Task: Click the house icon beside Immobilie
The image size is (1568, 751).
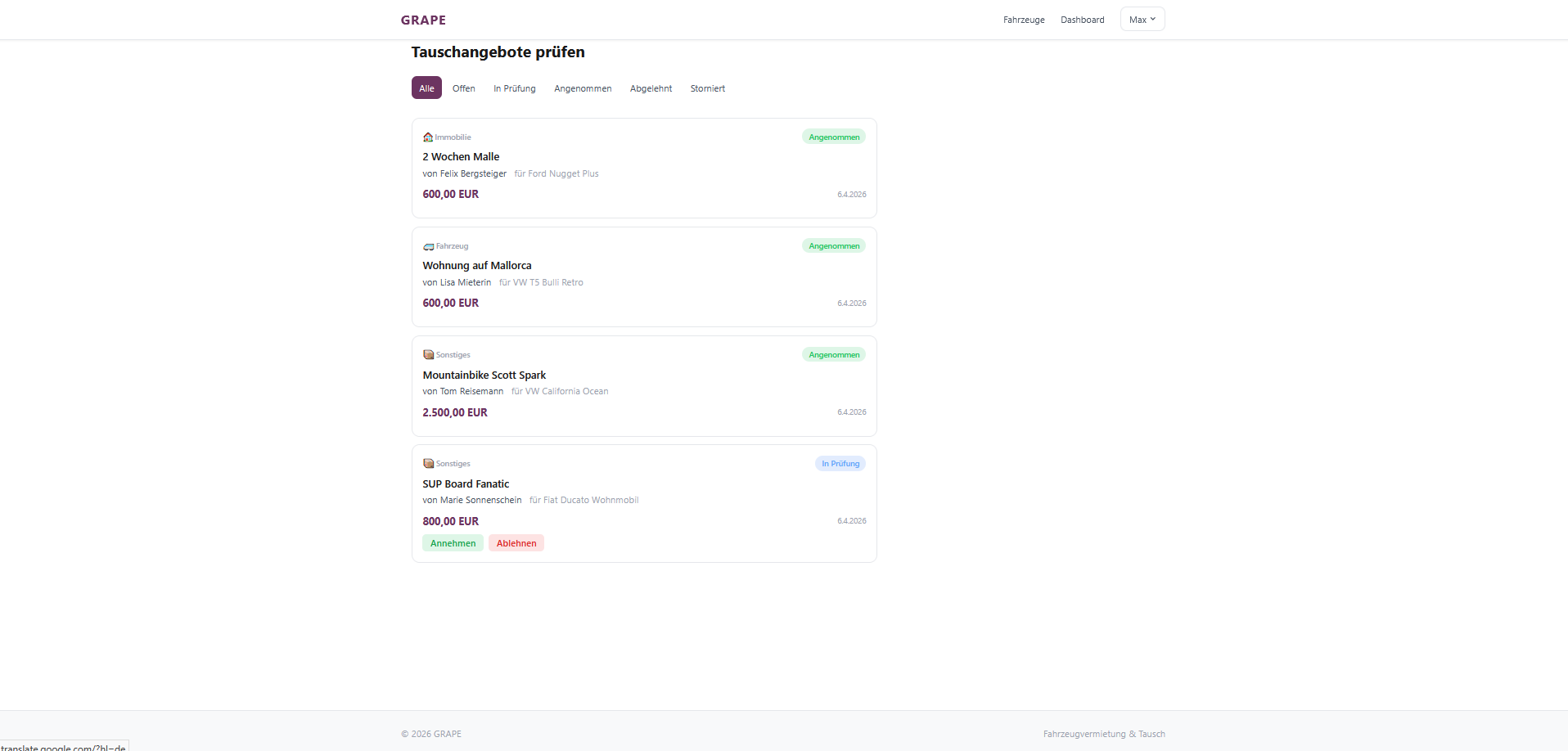Action: click(x=428, y=137)
